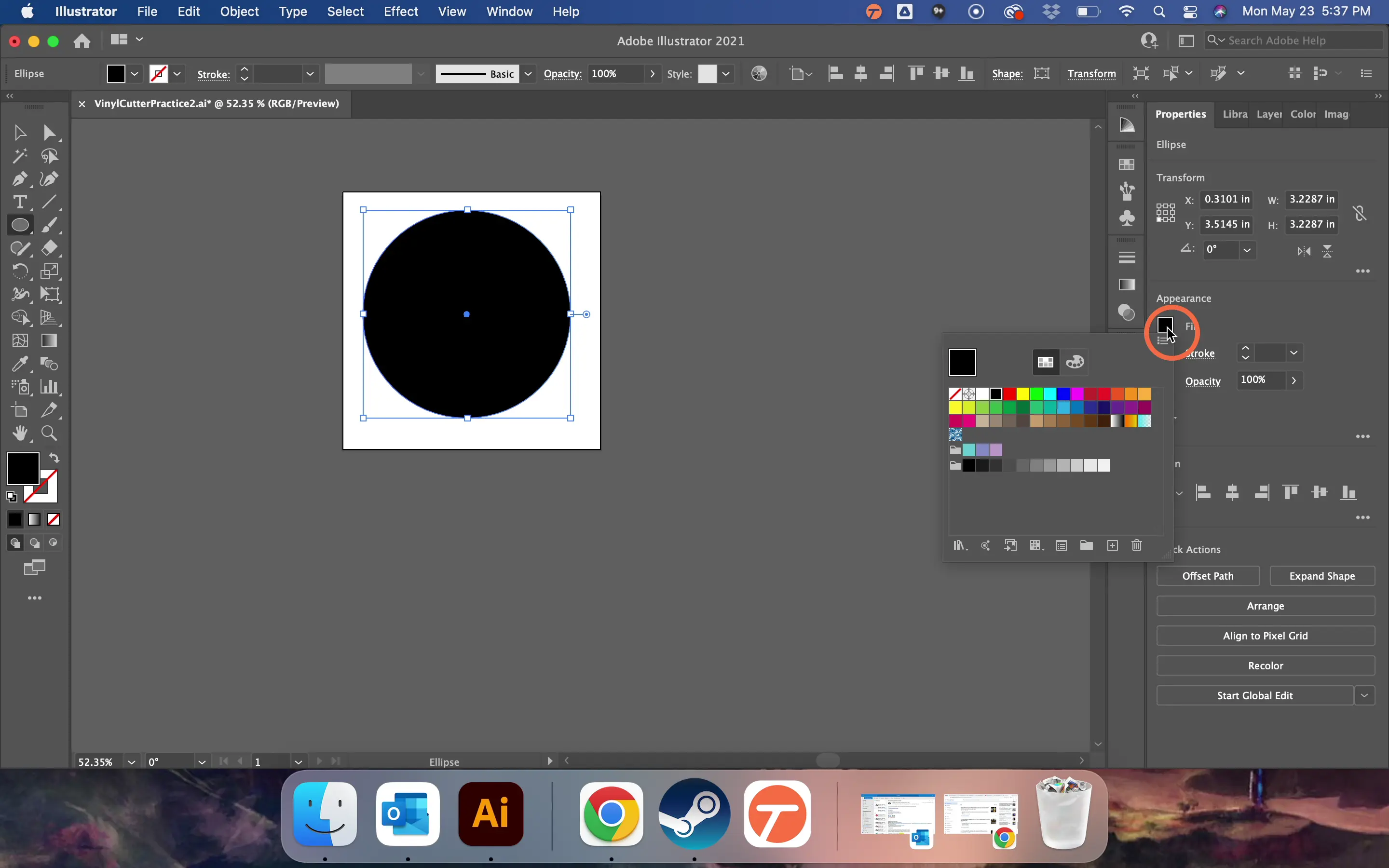This screenshot has width=1389, height=868.
Task: Delete swatch using the trash icon
Action: coord(1136,545)
